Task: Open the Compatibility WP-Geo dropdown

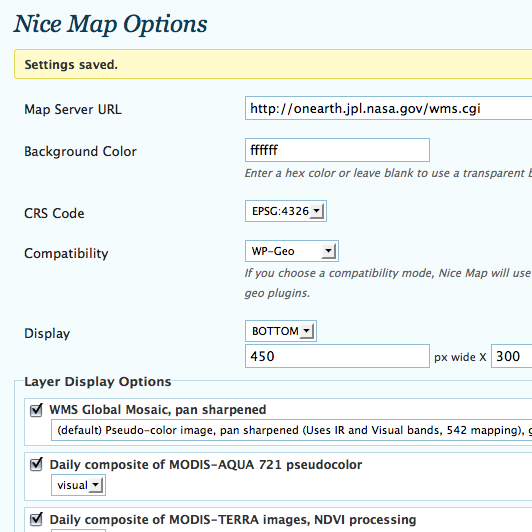Action: 292,251
